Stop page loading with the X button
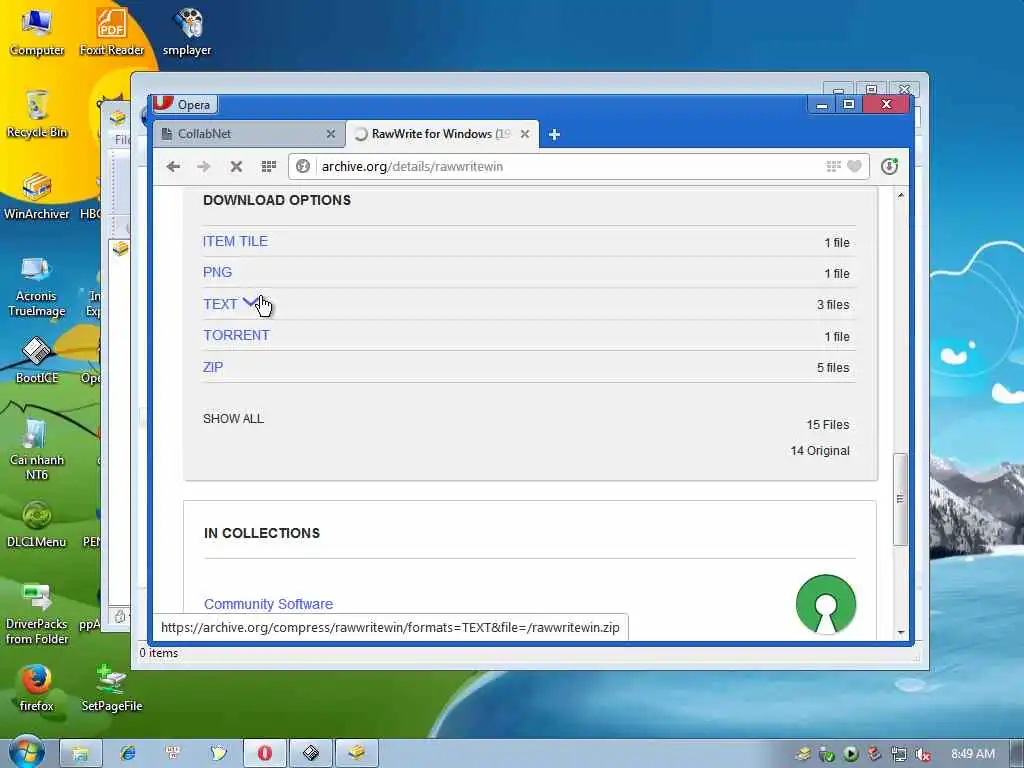 pyautogui.click(x=236, y=167)
